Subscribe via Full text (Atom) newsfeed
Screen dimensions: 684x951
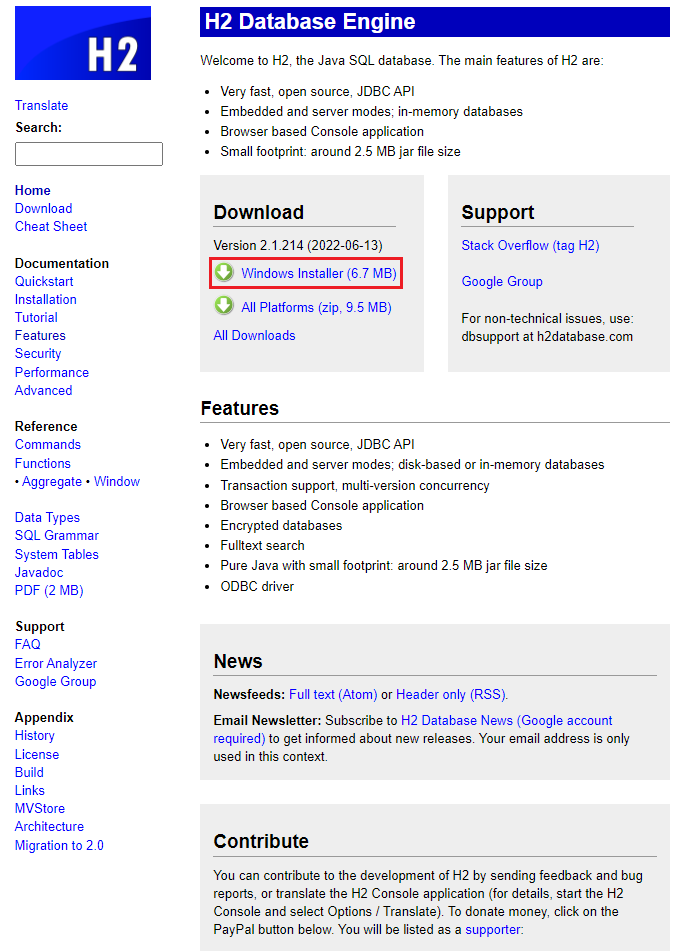coord(333,694)
